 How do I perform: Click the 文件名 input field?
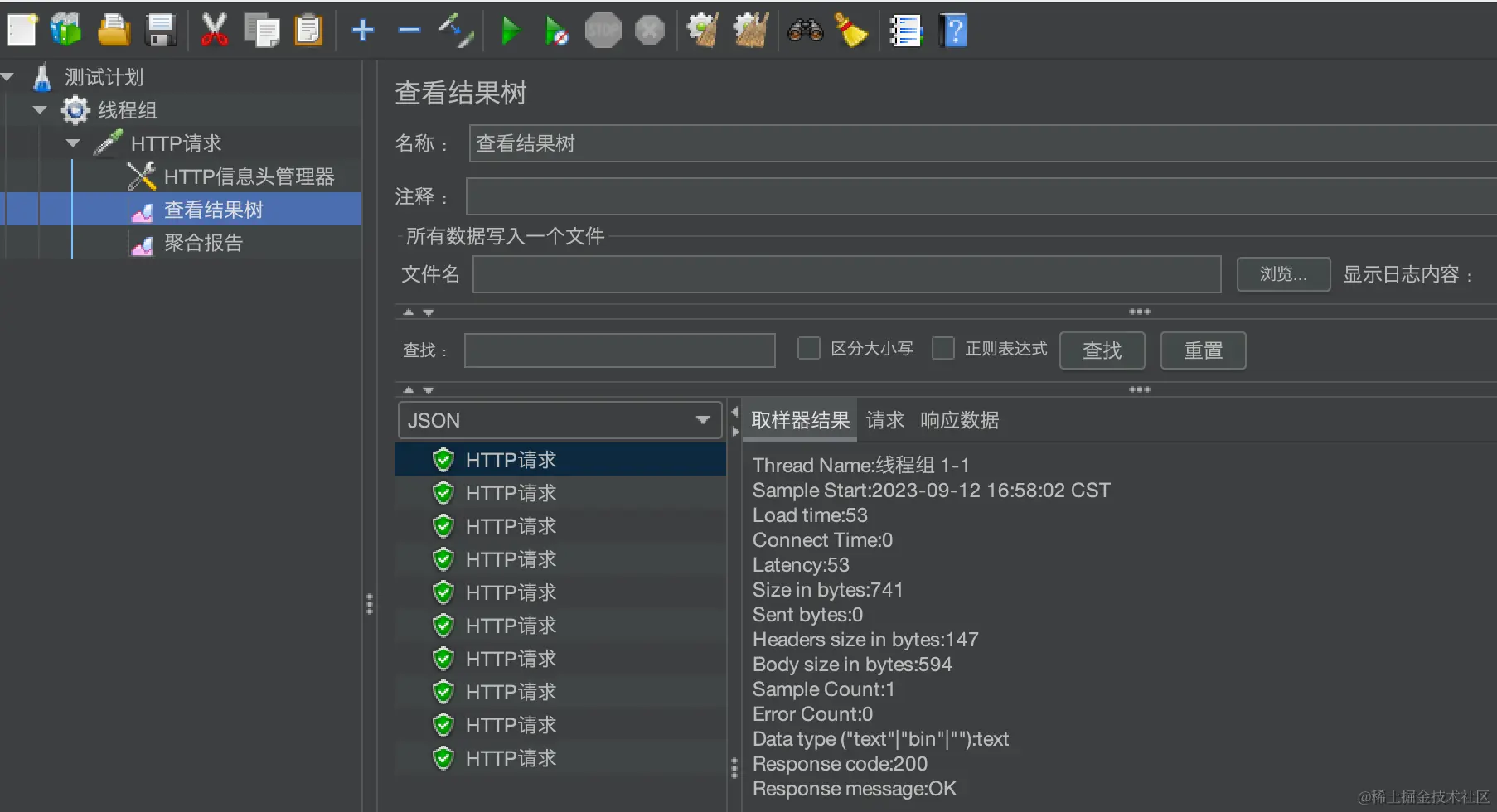847,274
